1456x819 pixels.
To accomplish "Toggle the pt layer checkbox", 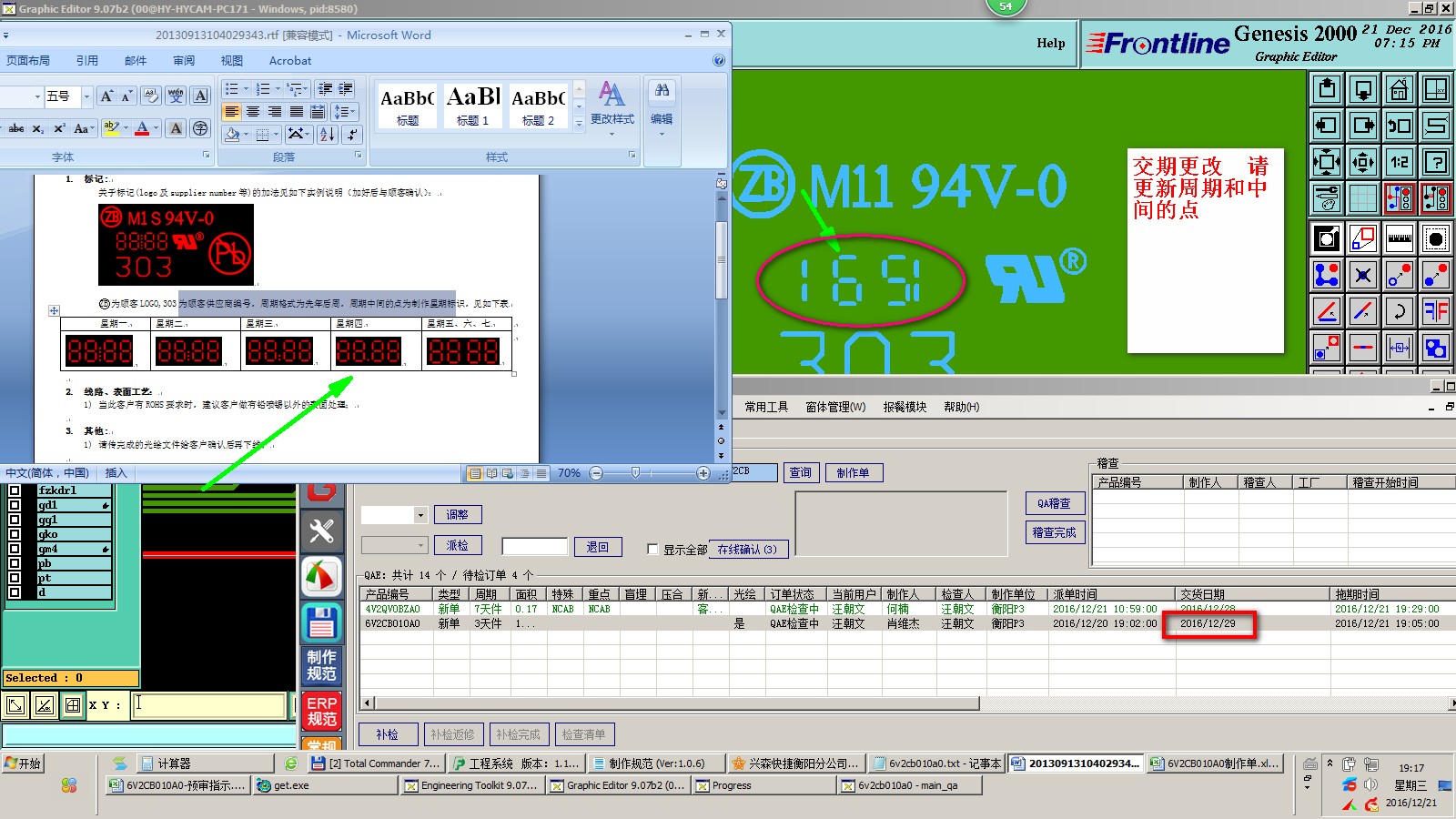I will click(15, 578).
